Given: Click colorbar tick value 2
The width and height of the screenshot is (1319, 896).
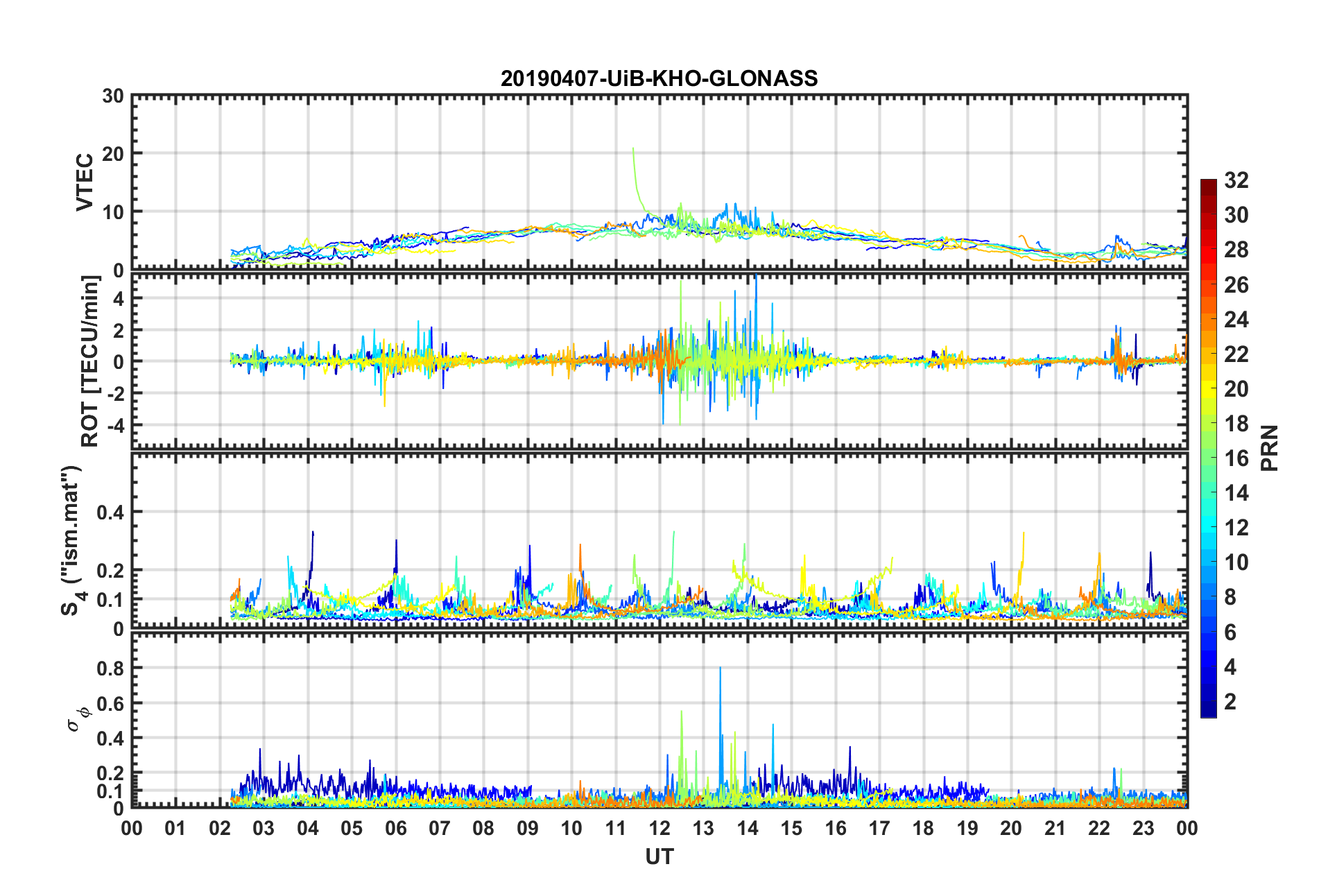Looking at the screenshot, I should pos(1230,701).
